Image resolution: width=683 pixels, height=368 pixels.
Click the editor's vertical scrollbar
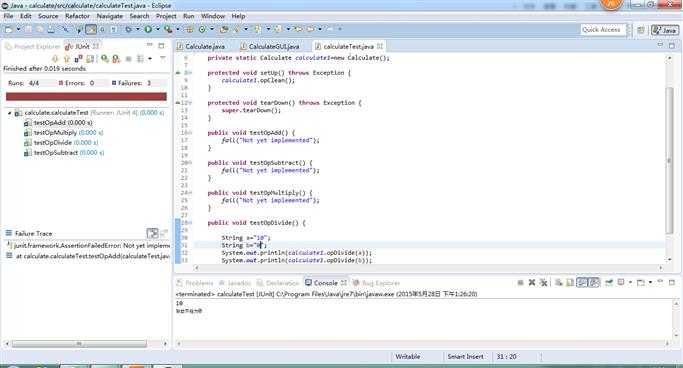[670, 160]
